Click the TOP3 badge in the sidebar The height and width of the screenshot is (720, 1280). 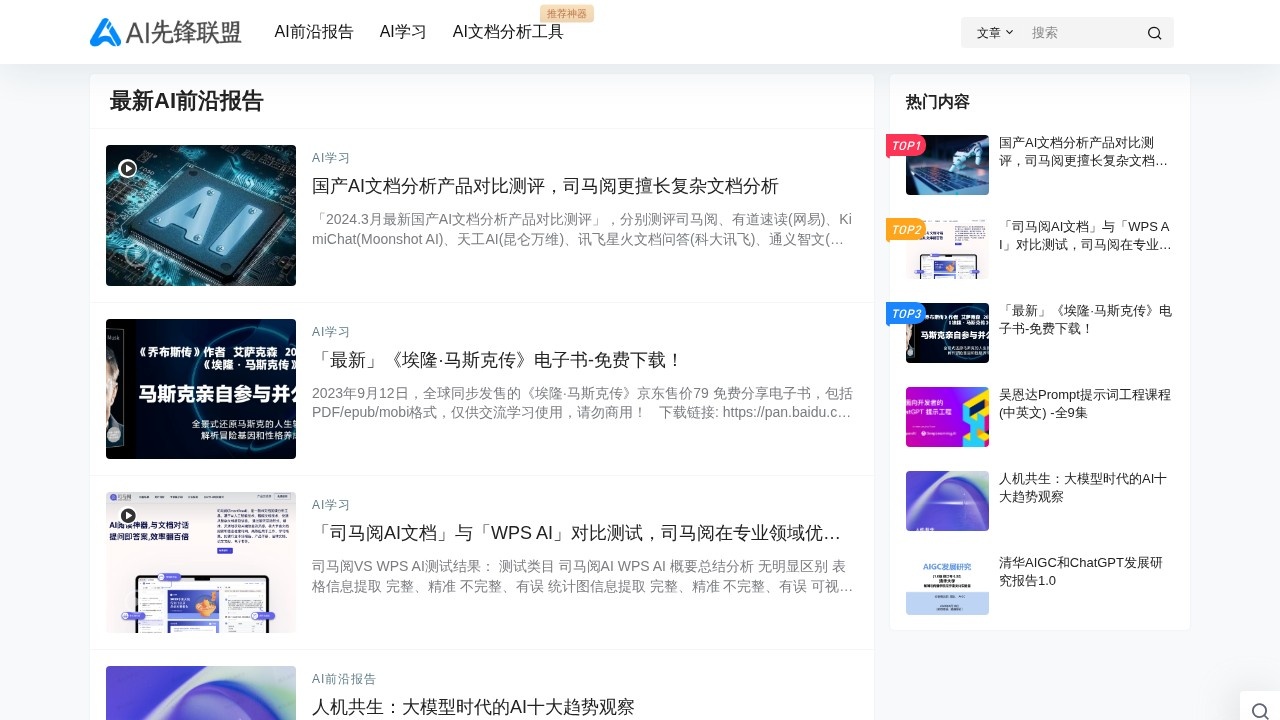click(906, 313)
